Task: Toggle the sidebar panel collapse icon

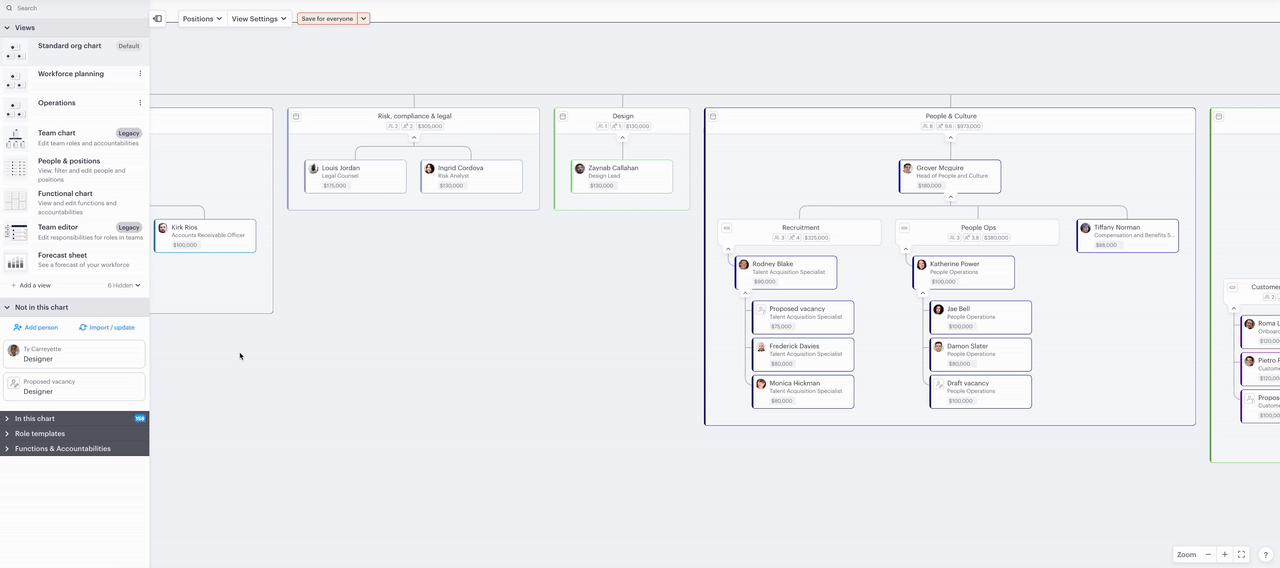Action: coord(158,18)
